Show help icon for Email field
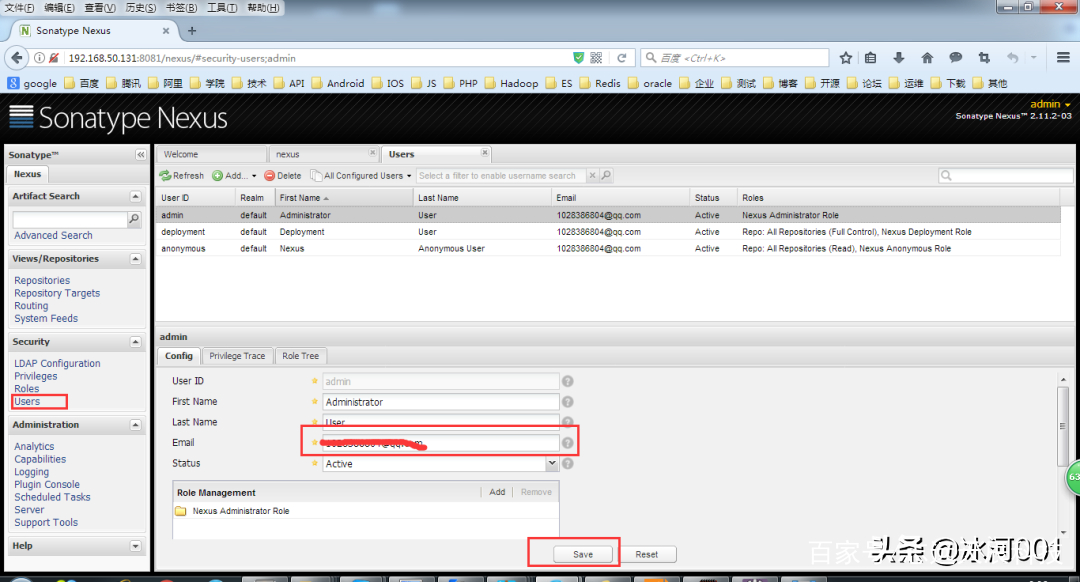This screenshot has width=1080, height=582. tap(568, 443)
